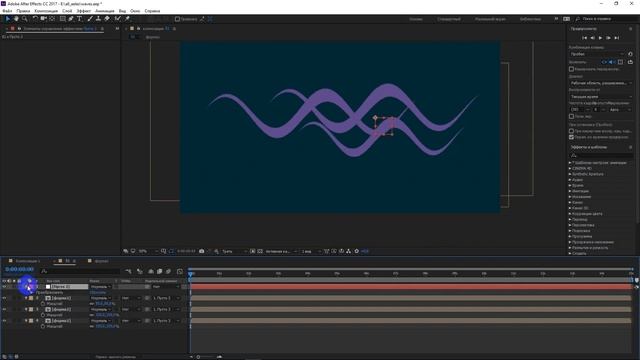Open the Пробел shortcut dropdown
Image resolution: width=640 pixels, height=360 pixels.
tap(597, 54)
